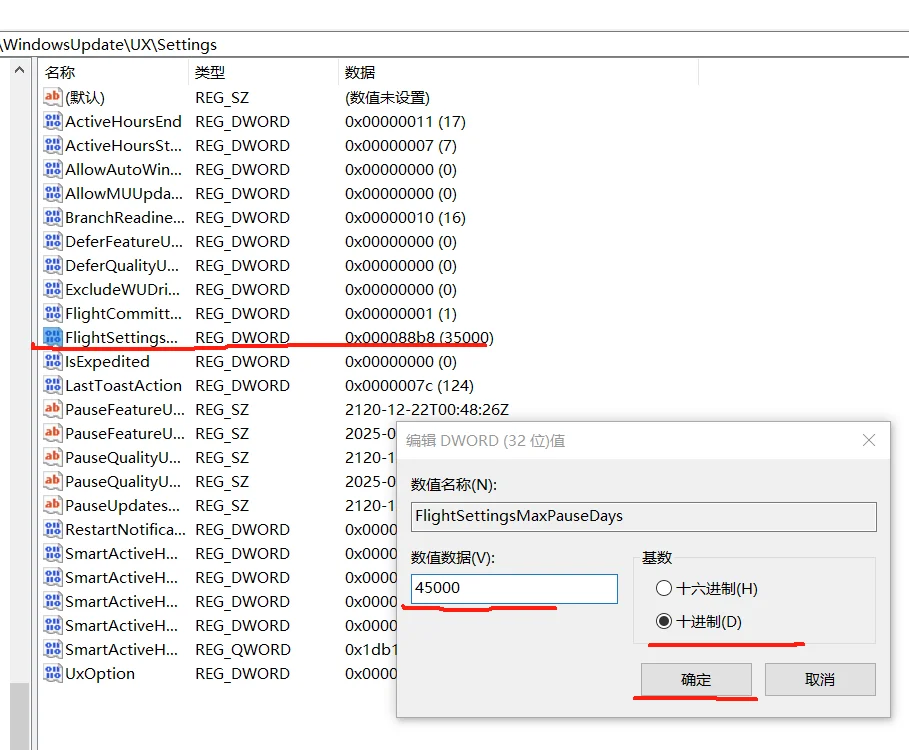Image resolution: width=909 pixels, height=750 pixels.
Task: Select the BranchReadine... value name
Action: (x=125, y=217)
